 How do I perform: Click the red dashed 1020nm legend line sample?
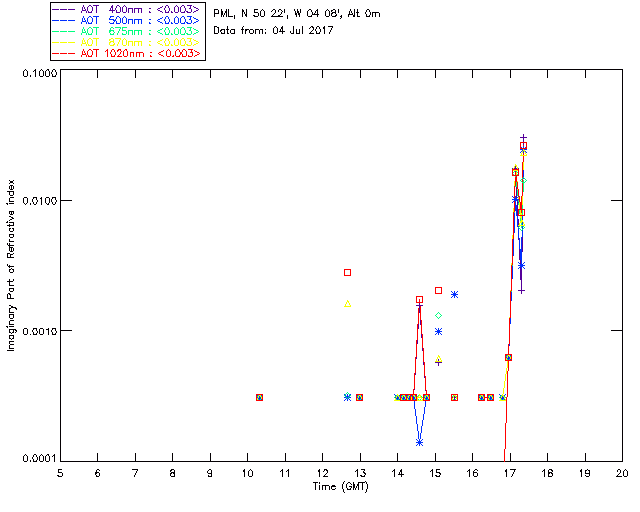pos(64,53)
